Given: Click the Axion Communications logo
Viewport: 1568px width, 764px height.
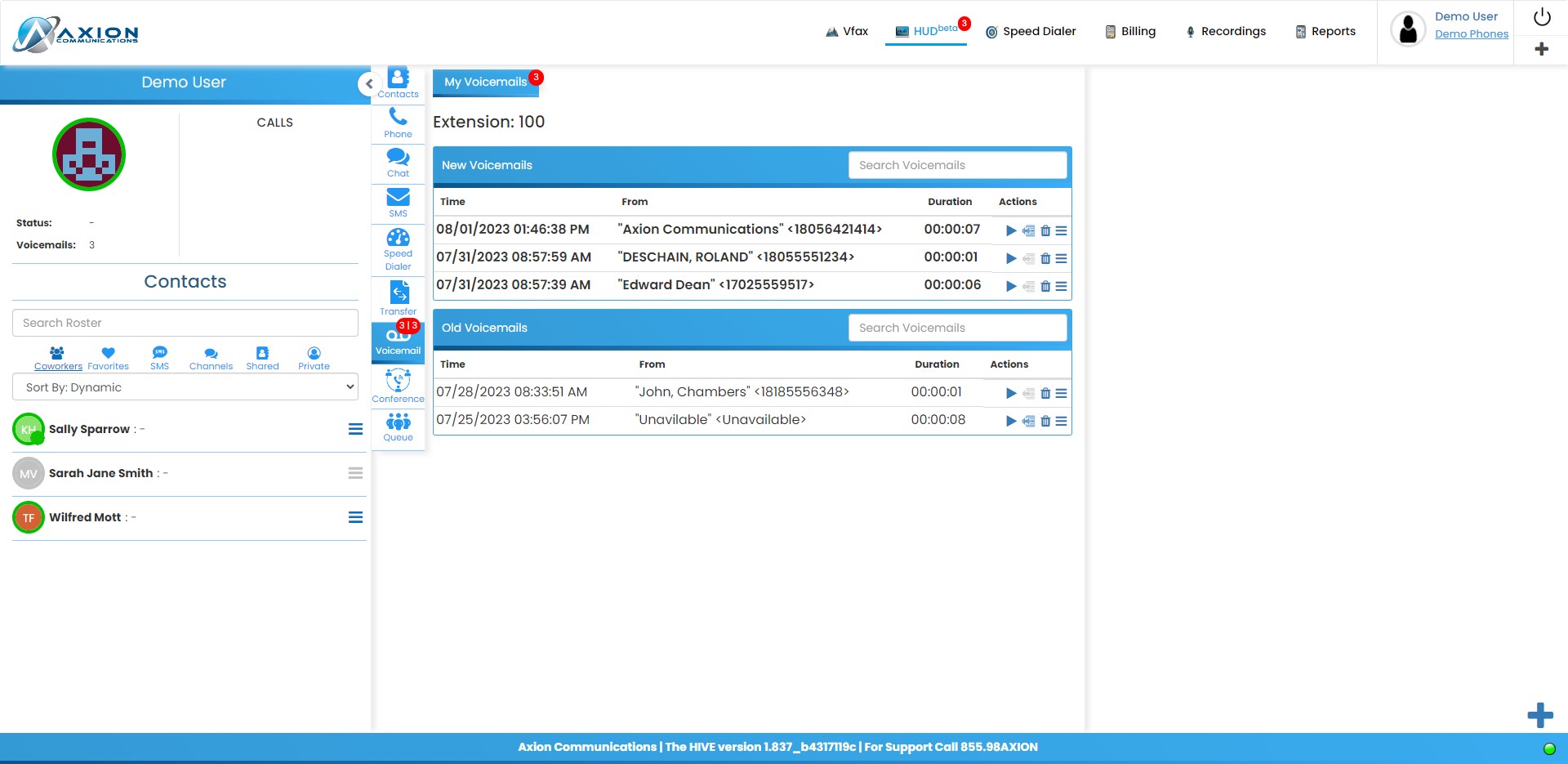Looking at the screenshot, I should (76, 34).
